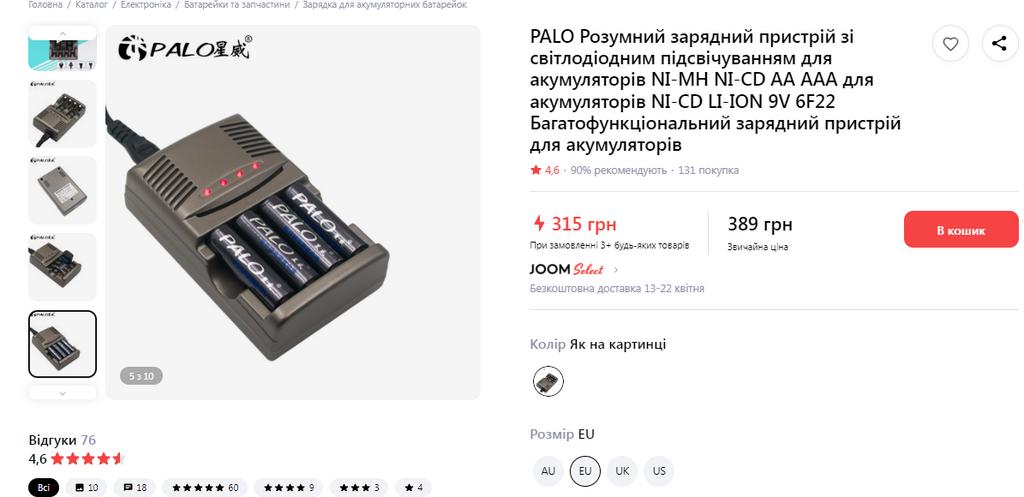The image size is (1024, 497).
Task: View thumbnail showing charger back side
Action: pos(62,190)
